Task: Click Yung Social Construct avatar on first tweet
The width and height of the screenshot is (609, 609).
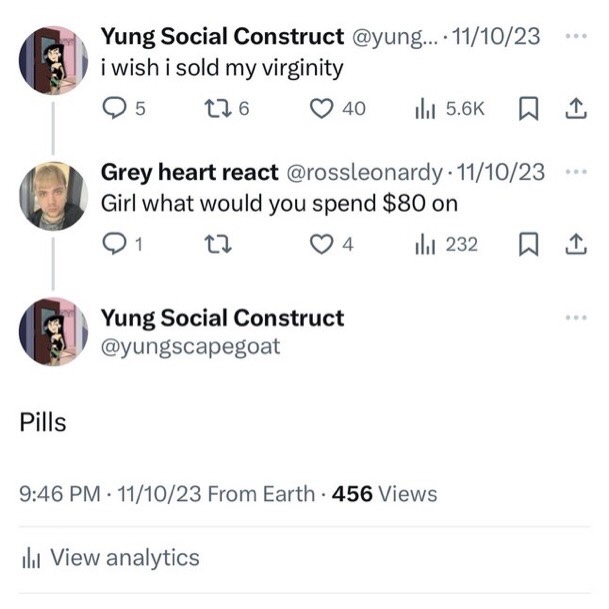Action: coord(52,60)
